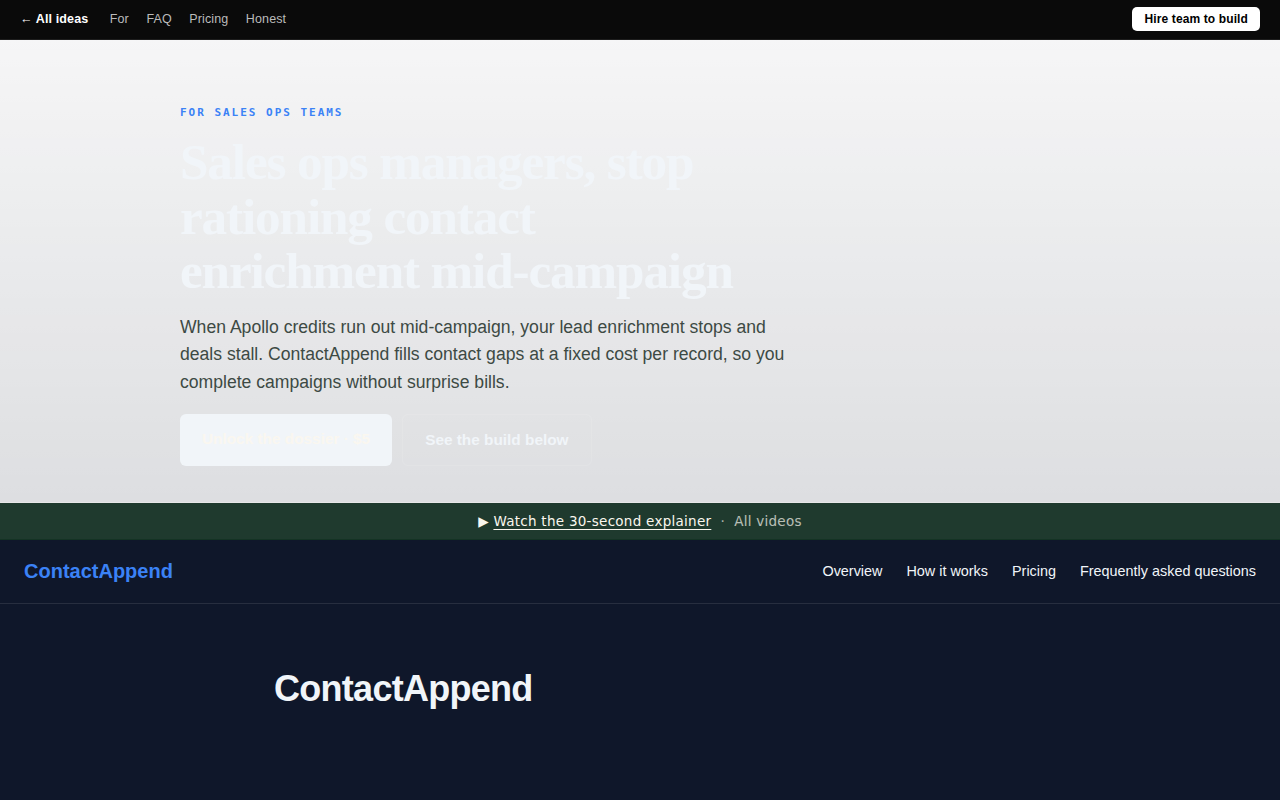
Task: Open Frequently asked questions link
Action: tap(1168, 571)
